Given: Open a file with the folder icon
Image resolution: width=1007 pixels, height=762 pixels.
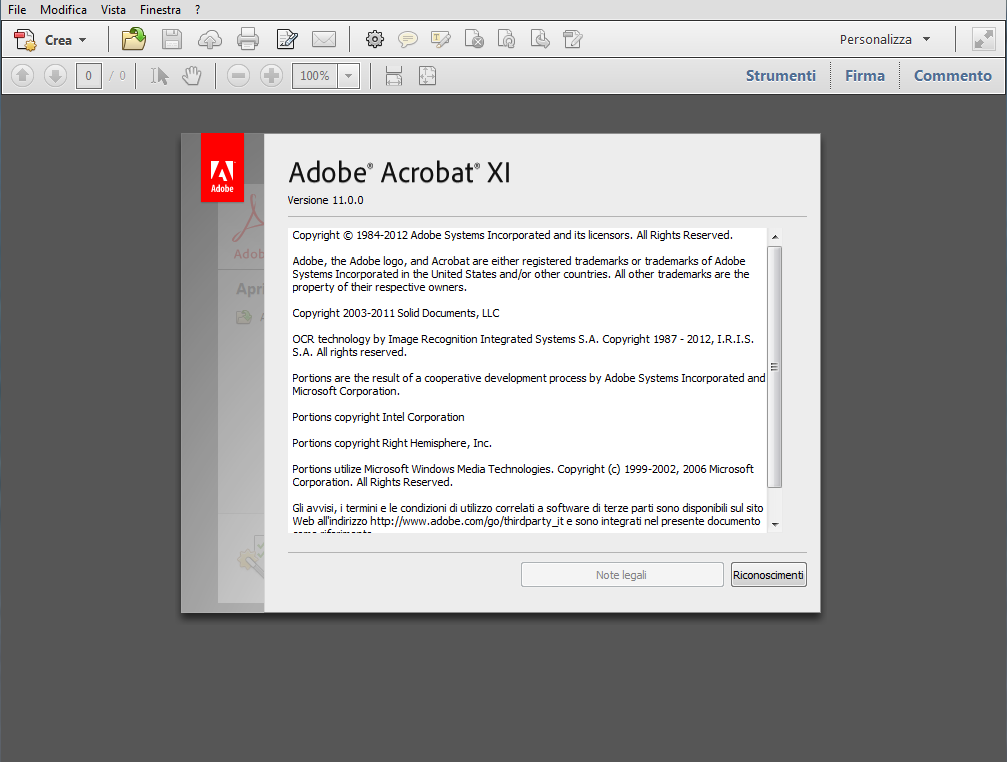Looking at the screenshot, I should [134, 39].
